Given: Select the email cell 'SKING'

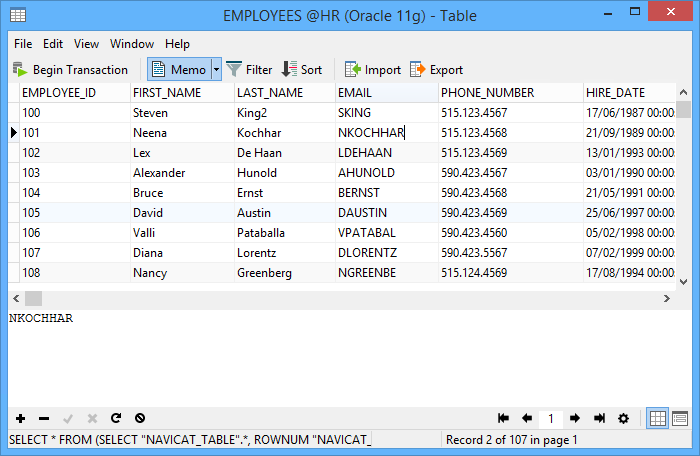Looking at the screenshot, I should 387,113.
